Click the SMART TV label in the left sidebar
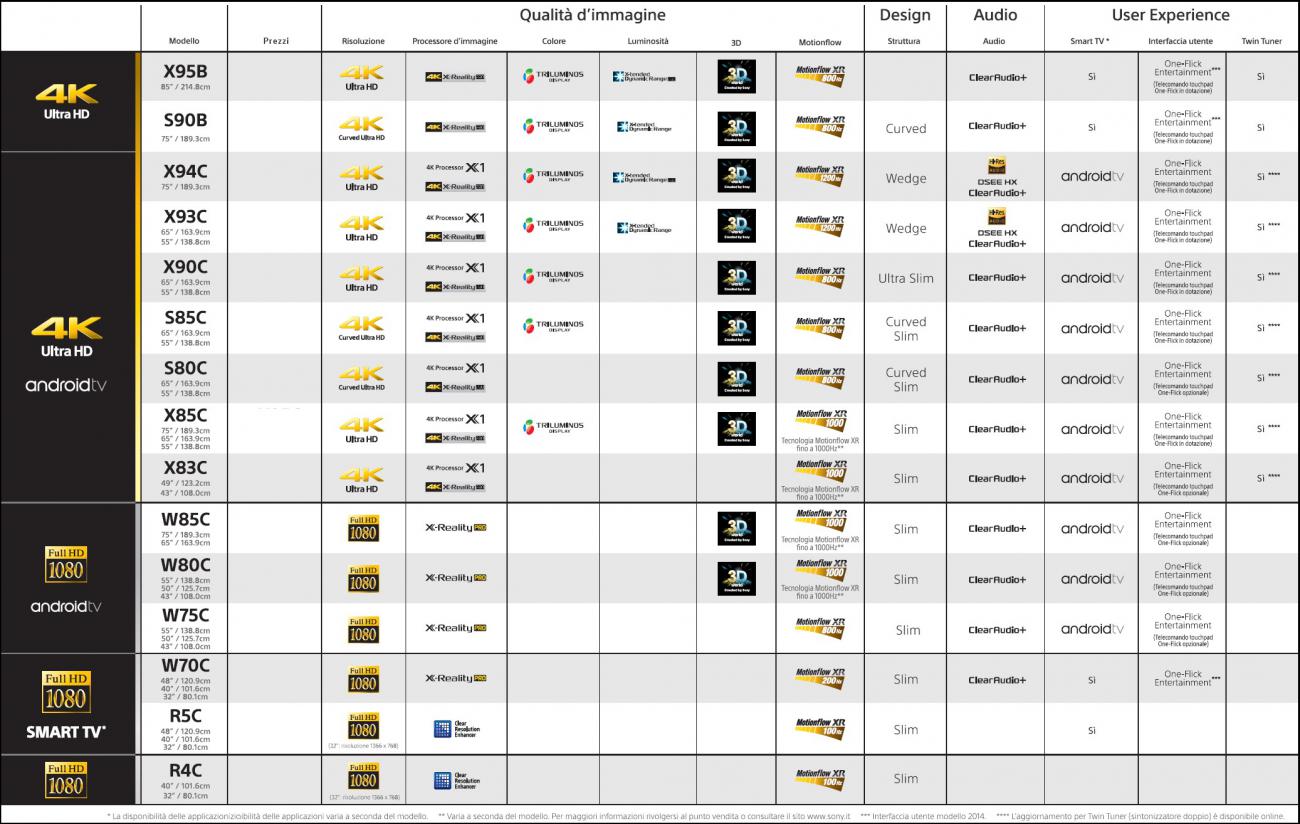 point(66,732)
